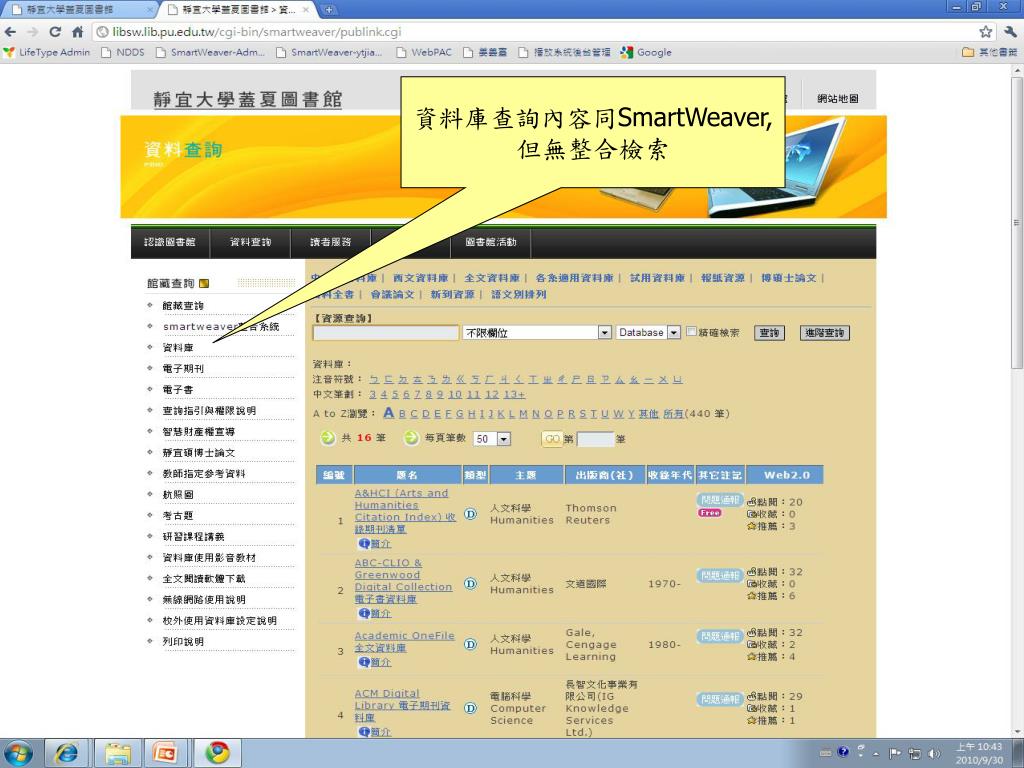
Task: Click the Free badge in A&HCI row
Action: pyautogui.click(x=710, y=513)
